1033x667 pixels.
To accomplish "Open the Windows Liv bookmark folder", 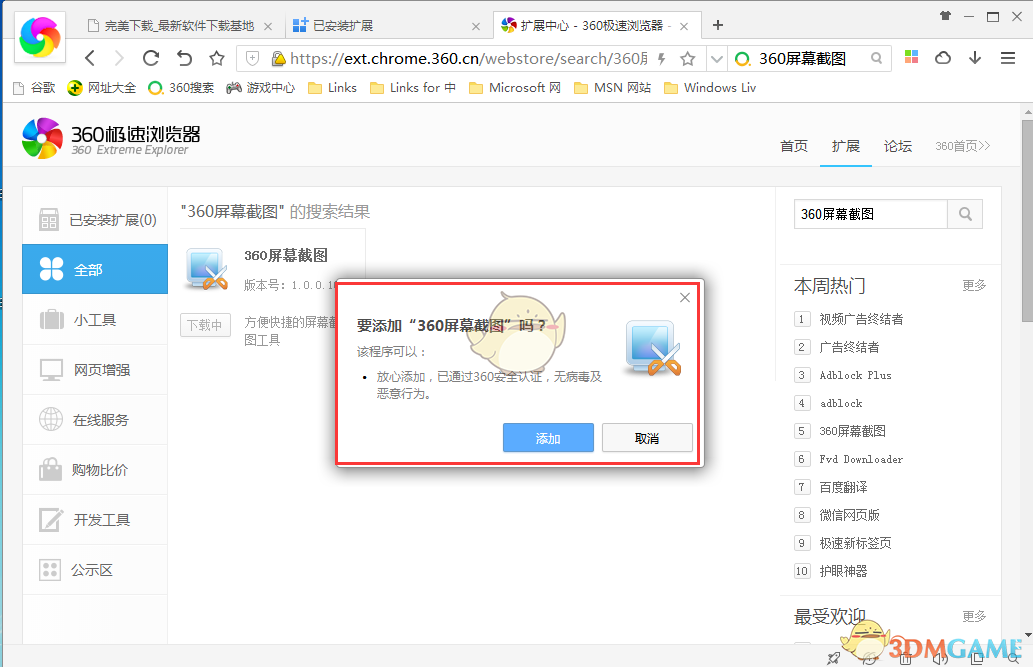I will [x=710, y=88].
